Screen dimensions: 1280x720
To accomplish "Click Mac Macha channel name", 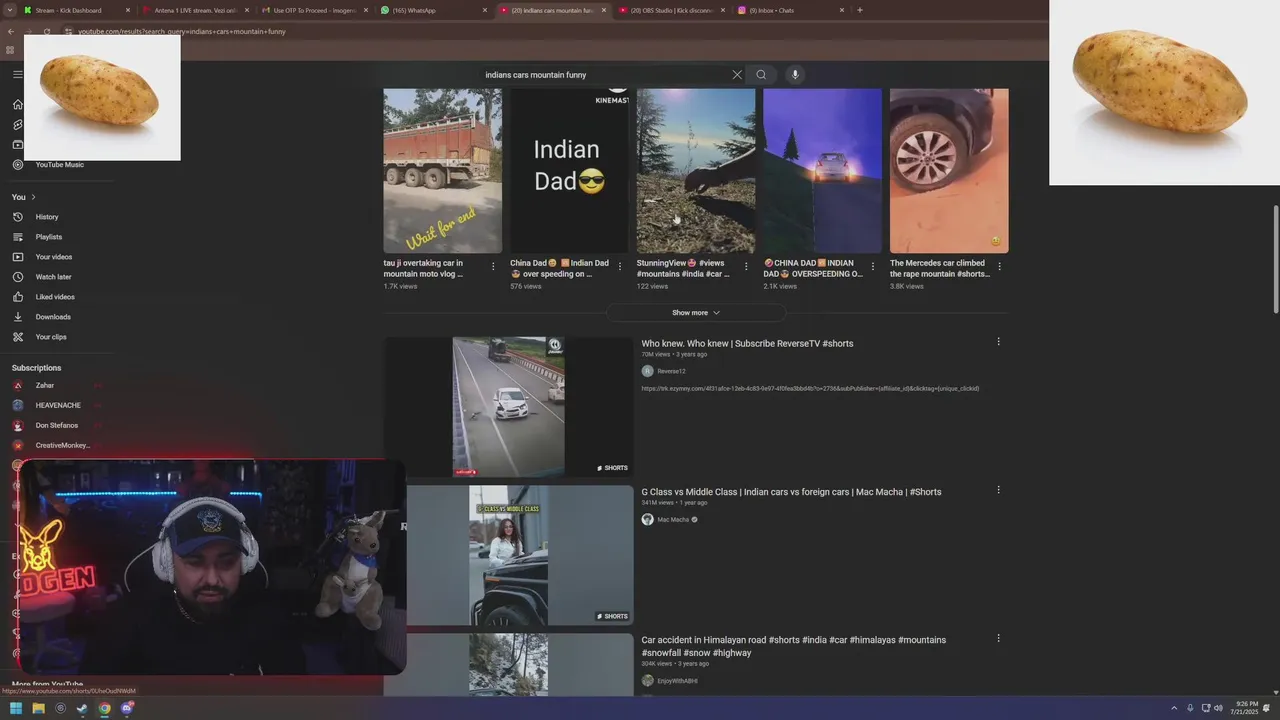I will point(673,520).
